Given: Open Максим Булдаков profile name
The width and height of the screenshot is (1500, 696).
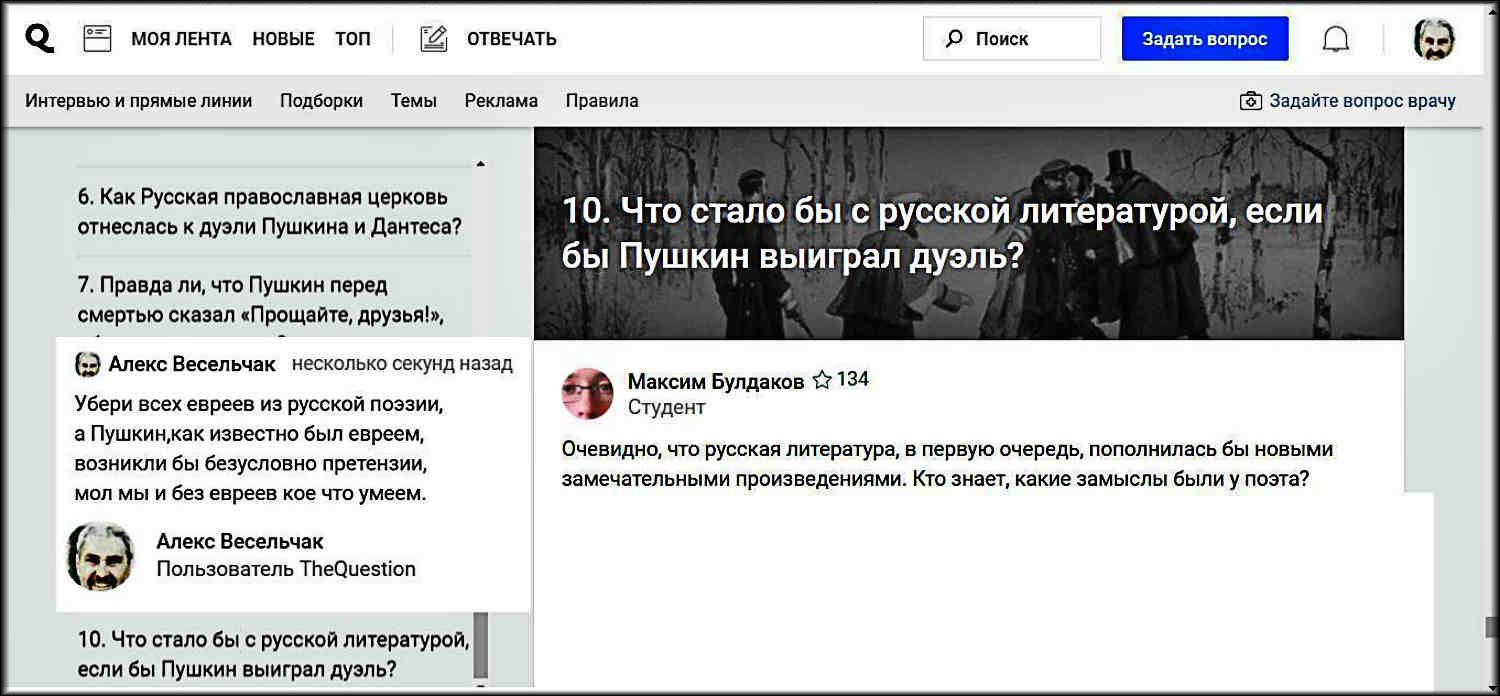Looking at the screenshot, I should (716, 381).
